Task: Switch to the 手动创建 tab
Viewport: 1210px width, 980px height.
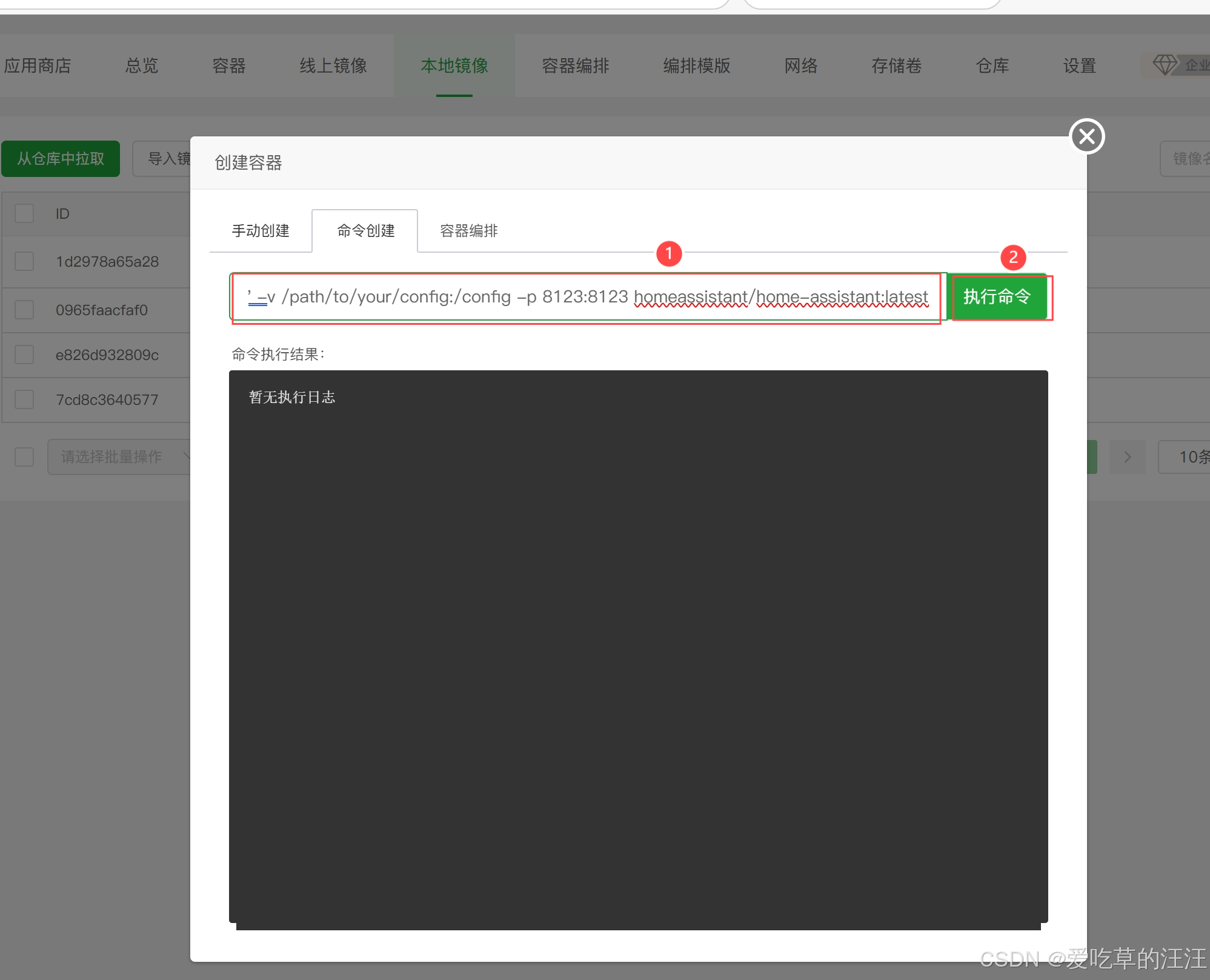Action: coord(261,231)
